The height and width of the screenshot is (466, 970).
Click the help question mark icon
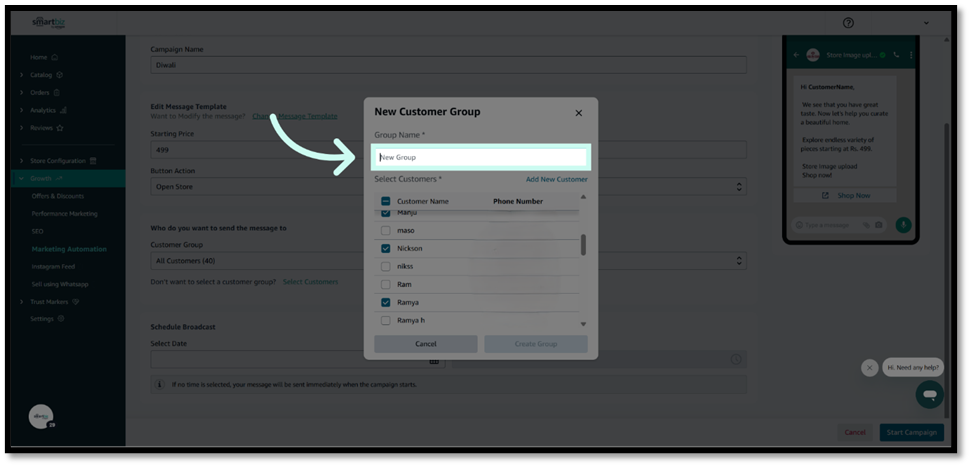click(848, 23)
